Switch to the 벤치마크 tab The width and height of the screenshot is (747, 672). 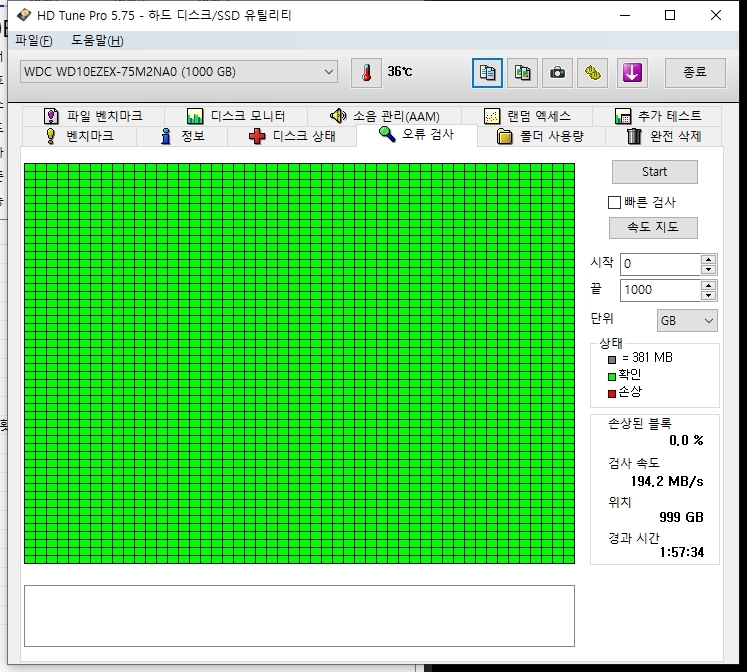click(80, 136)
